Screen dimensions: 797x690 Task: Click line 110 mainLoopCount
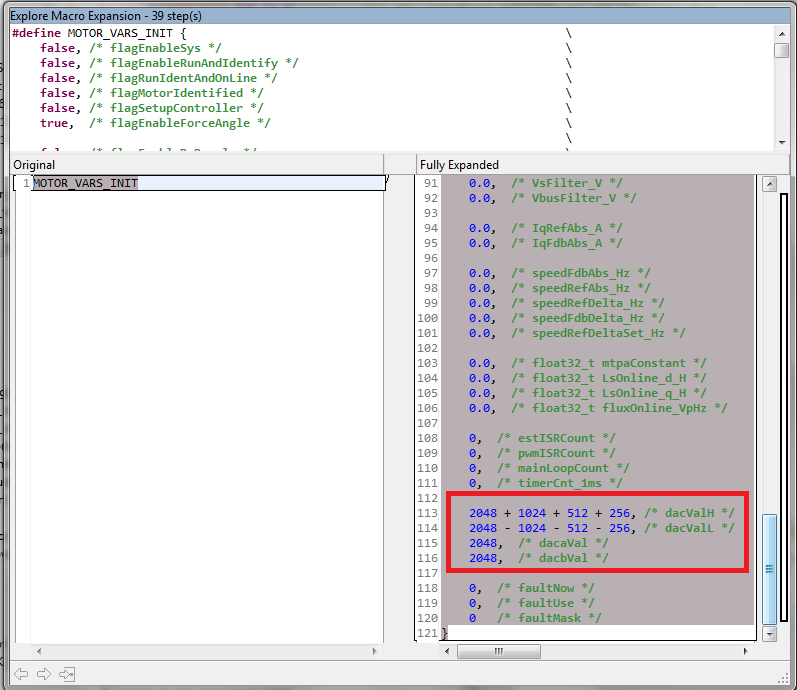tap(549, 468)
